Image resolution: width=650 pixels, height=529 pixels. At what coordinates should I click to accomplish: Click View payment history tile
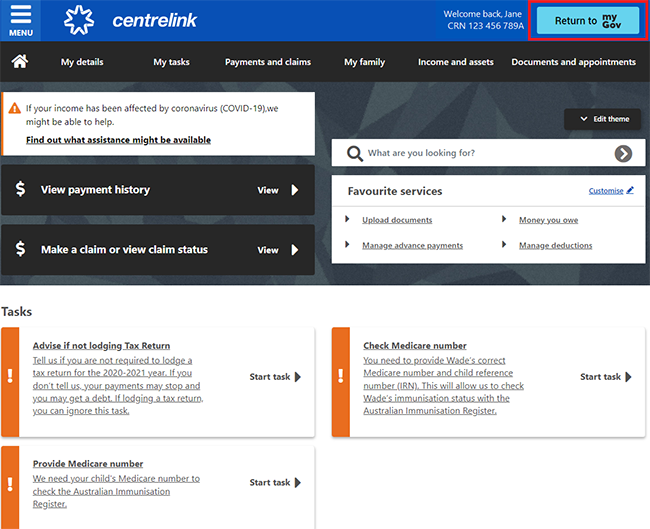point(158,190)
